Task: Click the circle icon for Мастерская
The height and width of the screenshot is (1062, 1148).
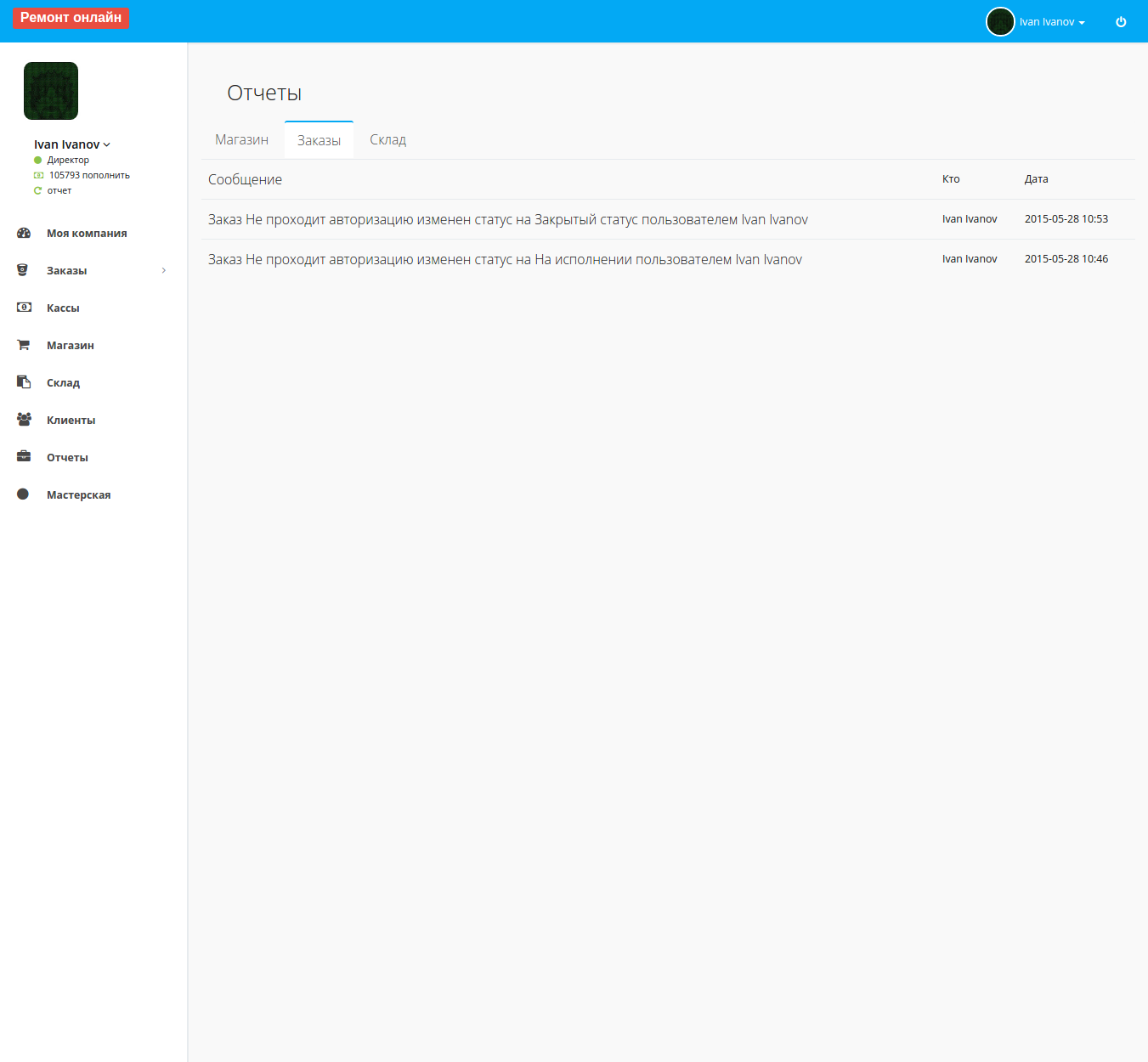Action: click(x=23, y=494)
